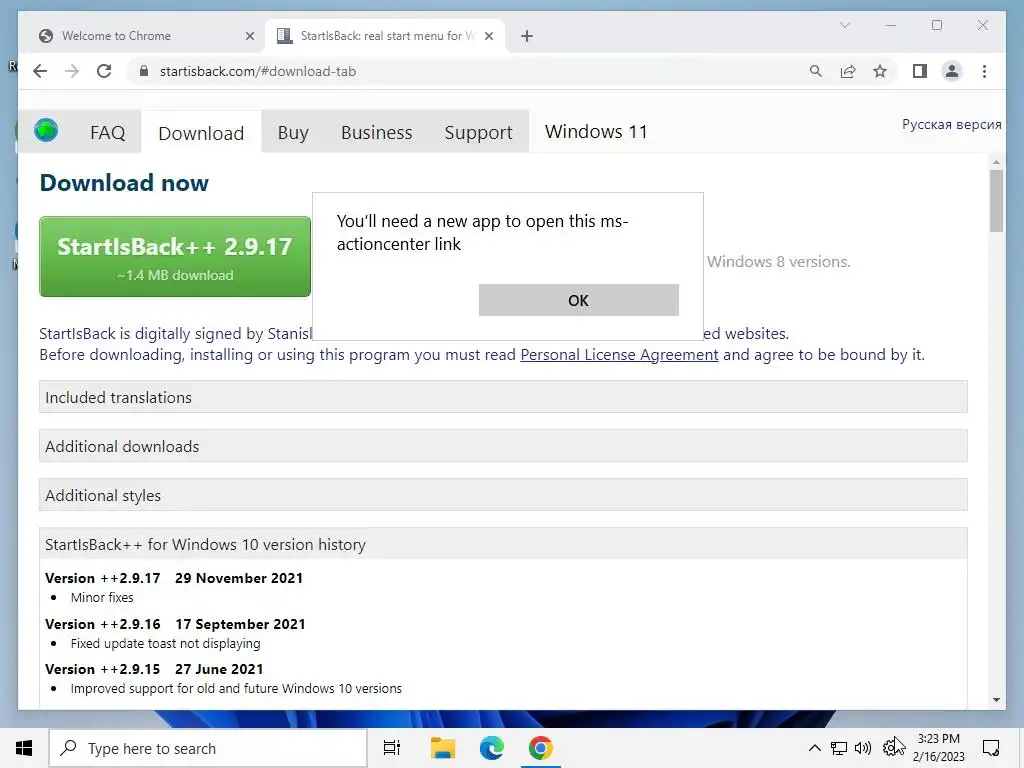Open the Windows Start button

[x=24, y=748]
